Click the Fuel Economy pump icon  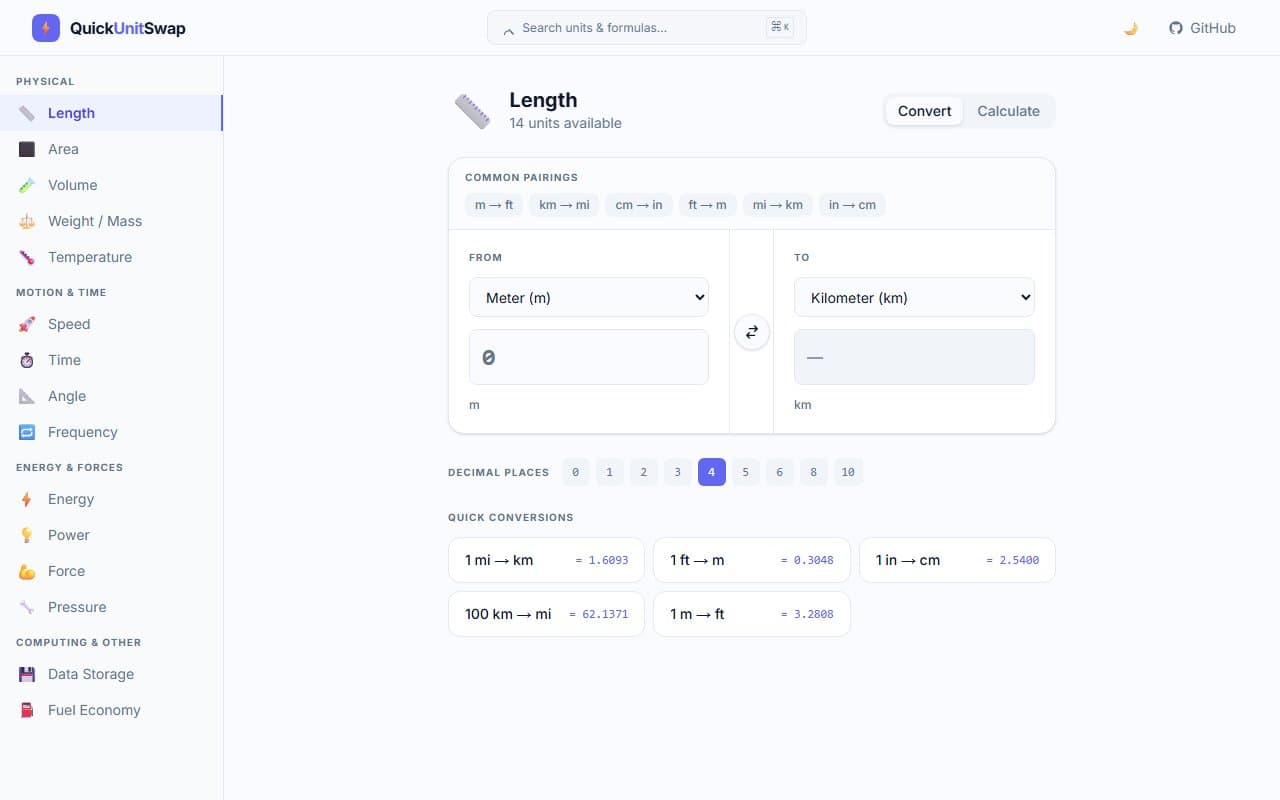point(27,710)
